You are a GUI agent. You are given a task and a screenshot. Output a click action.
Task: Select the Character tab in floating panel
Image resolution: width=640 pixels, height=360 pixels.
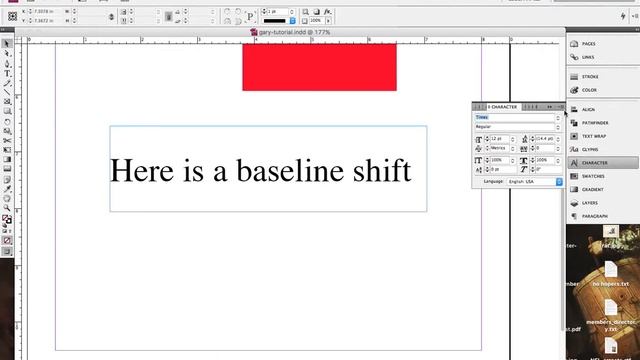503,107
